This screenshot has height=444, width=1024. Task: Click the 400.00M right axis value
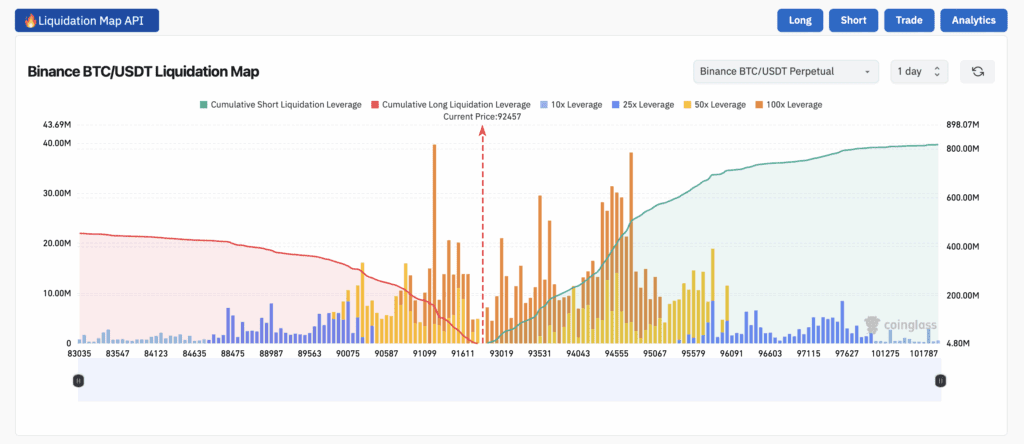point(962,247)
